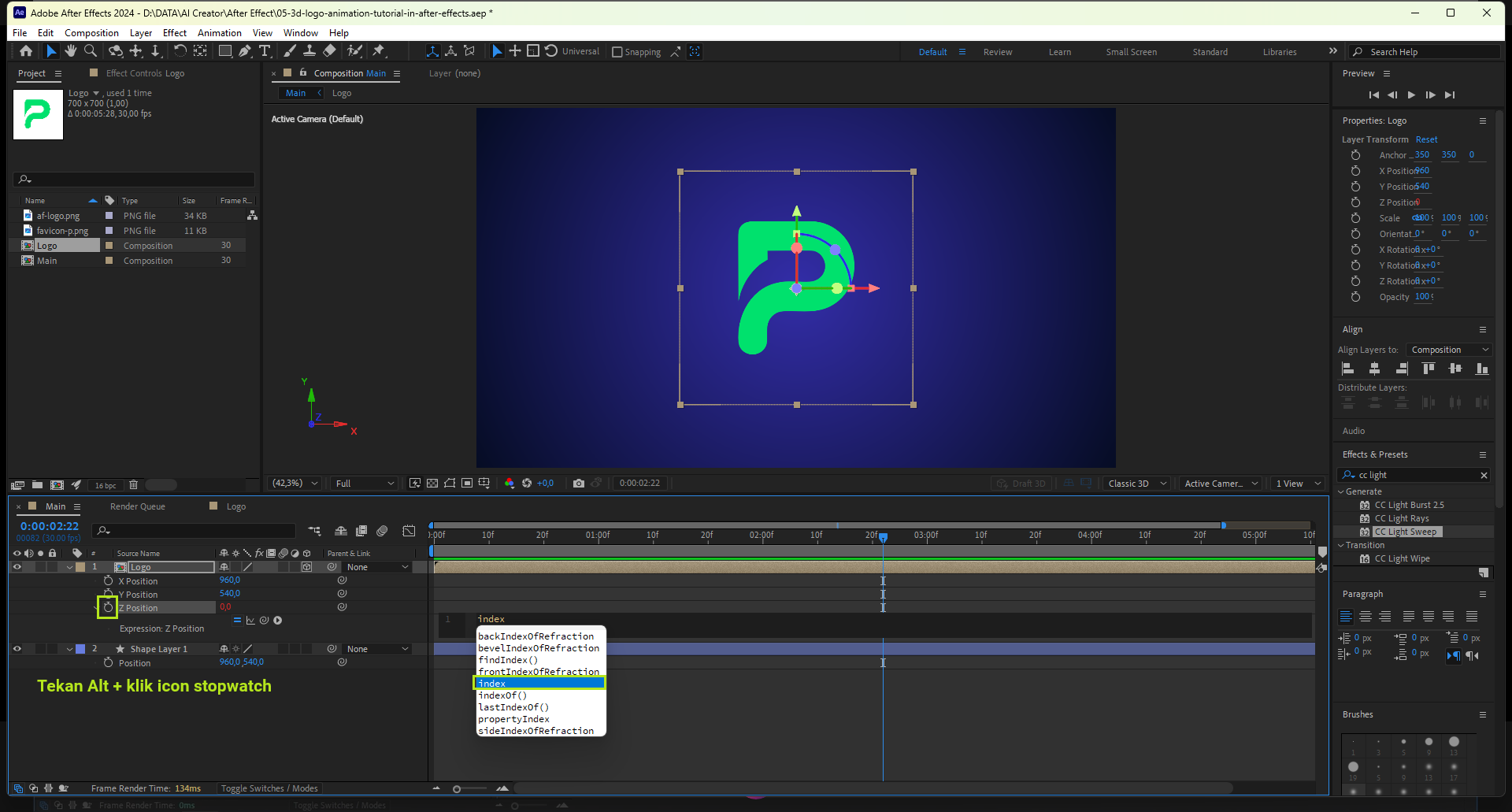
Task: Pick the Horizontal Type tool
Action: pos(265,51)
